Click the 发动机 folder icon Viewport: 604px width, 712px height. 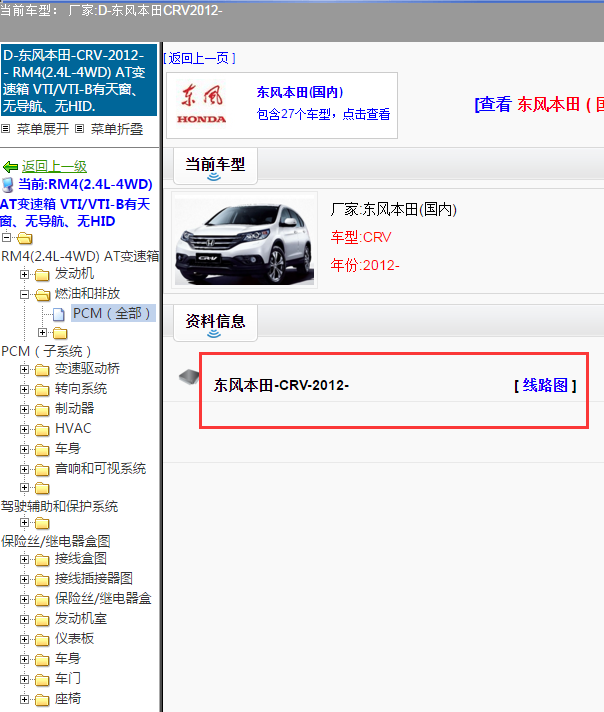42,275
